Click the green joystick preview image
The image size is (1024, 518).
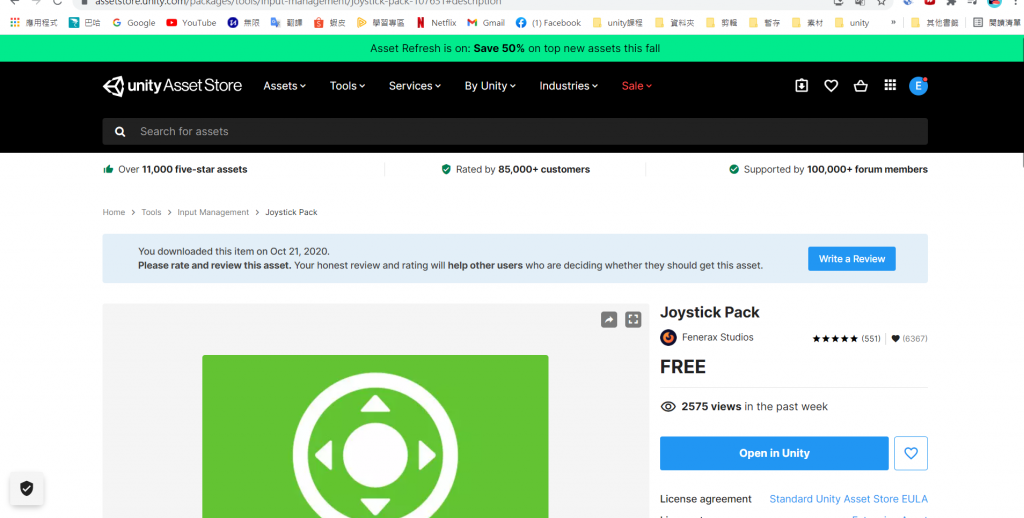click(375, 436)
